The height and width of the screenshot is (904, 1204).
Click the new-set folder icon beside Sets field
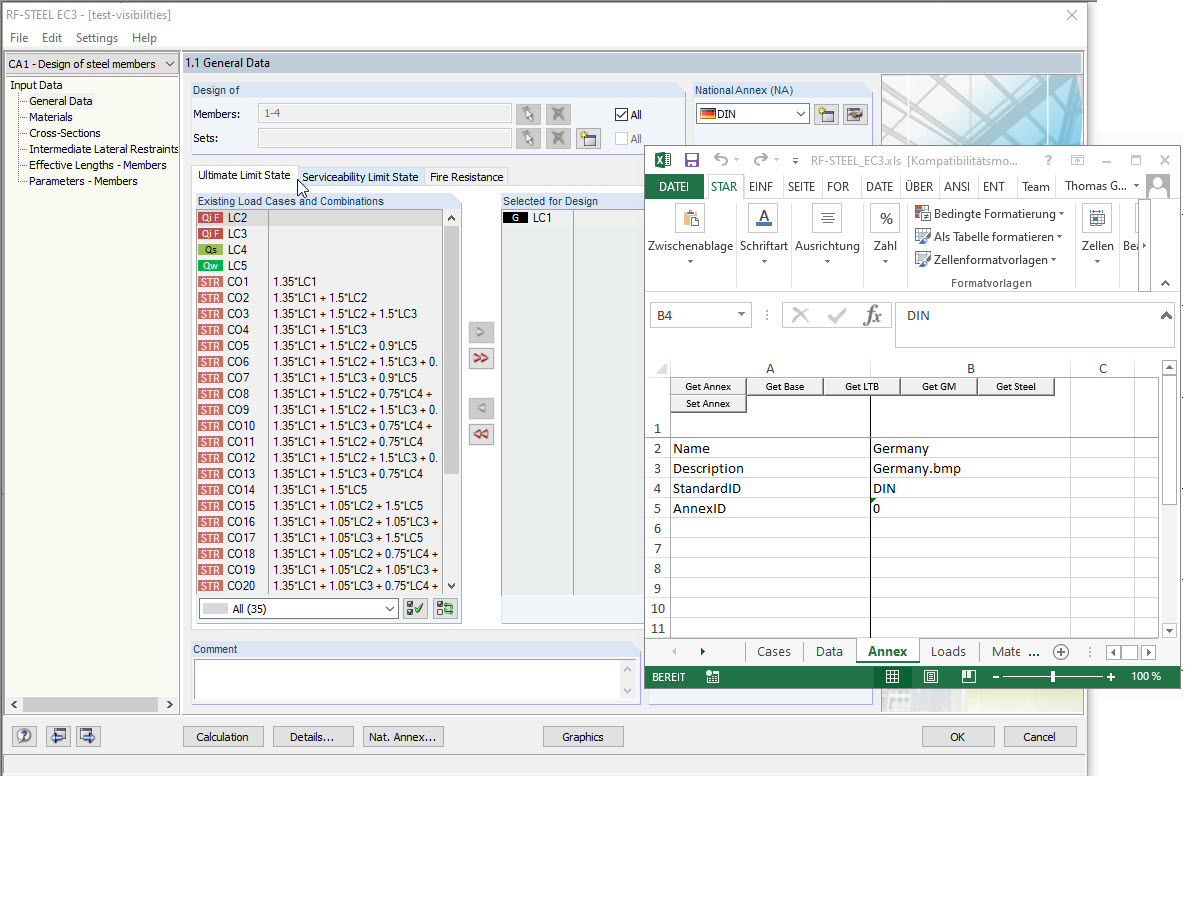coord(588,138)
